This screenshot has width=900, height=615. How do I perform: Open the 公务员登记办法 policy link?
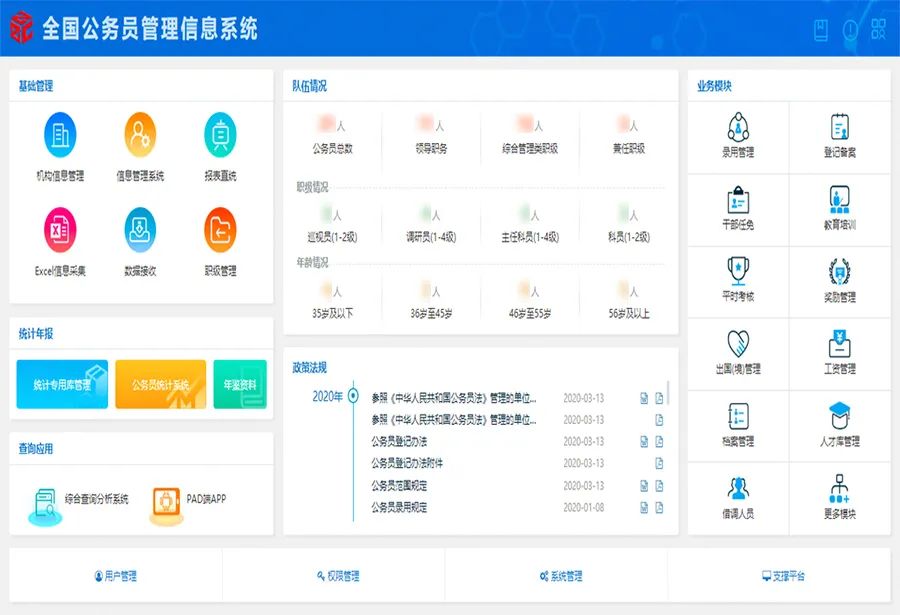pos(399,441)
